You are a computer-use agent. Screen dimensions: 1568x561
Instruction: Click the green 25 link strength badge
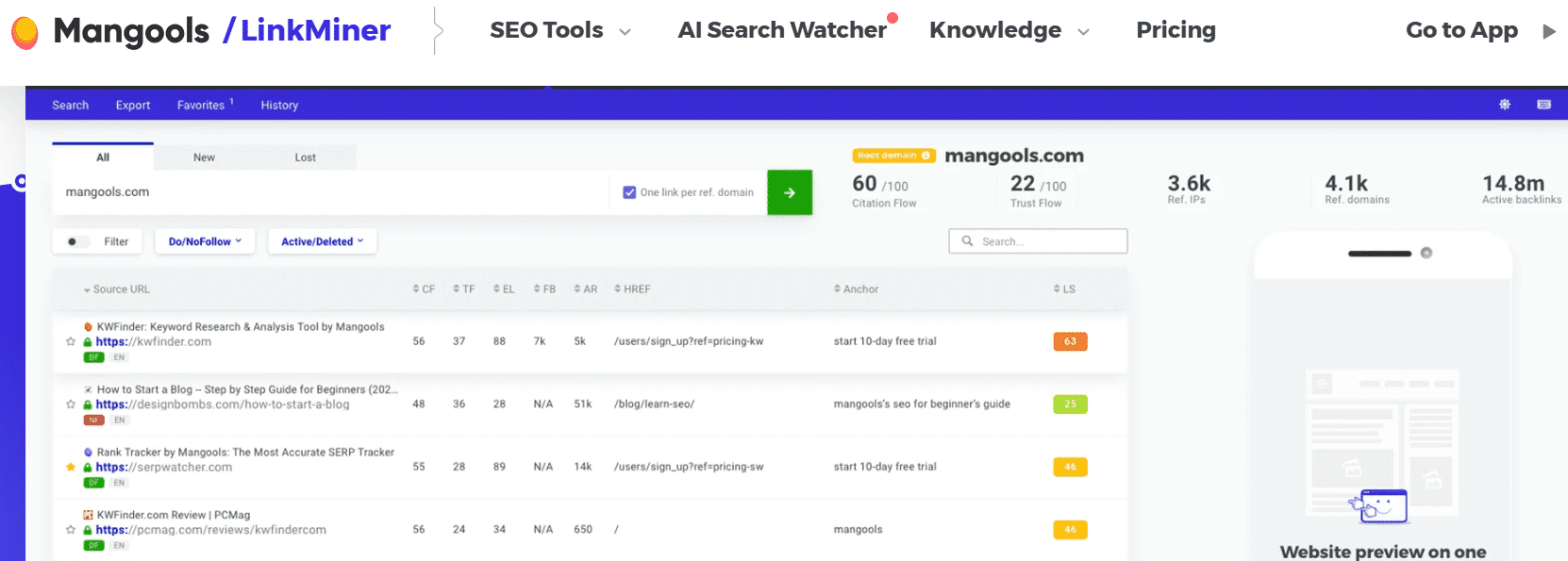[x=1070, y=404]
